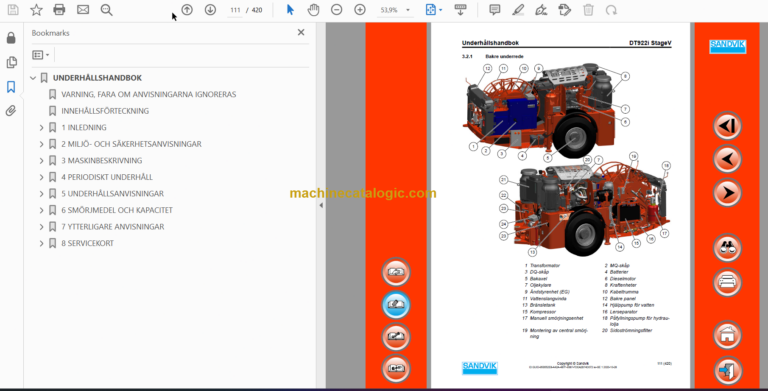Open 1 INLEDNING bookmark text
Viewport: 768px width, 391px height.
click(x=84, y=127)
